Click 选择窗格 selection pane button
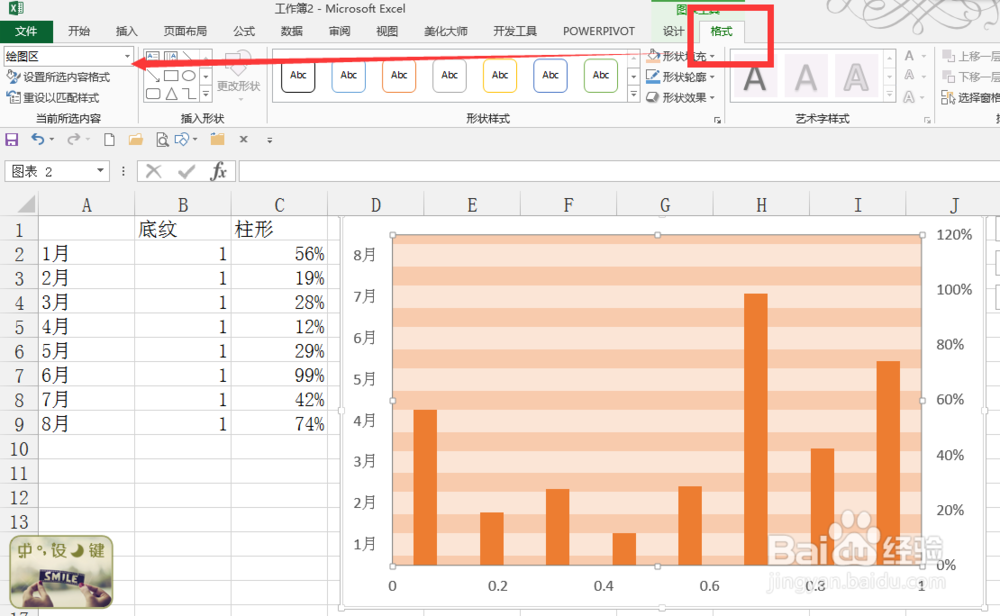This screenshot has width=1000, height=616. [970, 98]
